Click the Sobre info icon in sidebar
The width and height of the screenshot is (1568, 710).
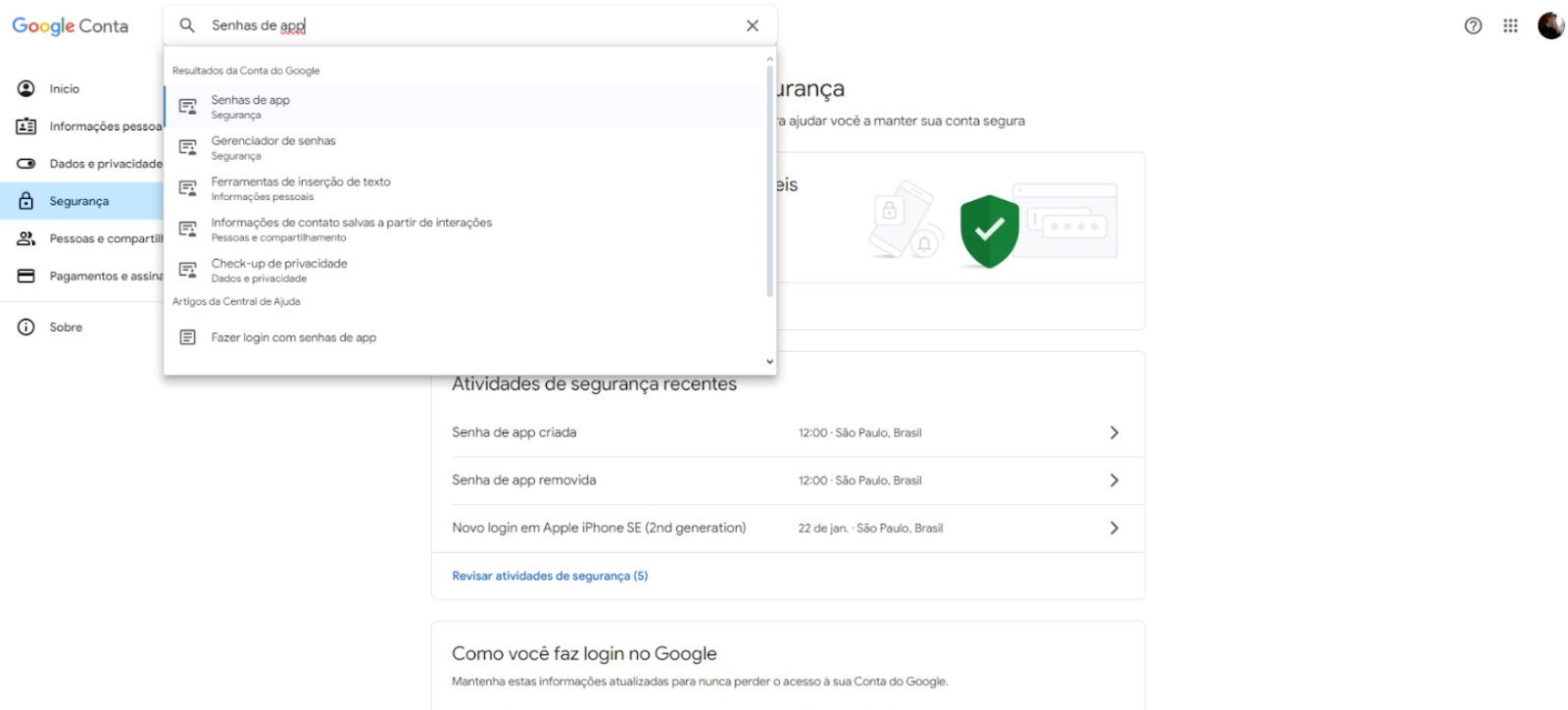point(26,328)
